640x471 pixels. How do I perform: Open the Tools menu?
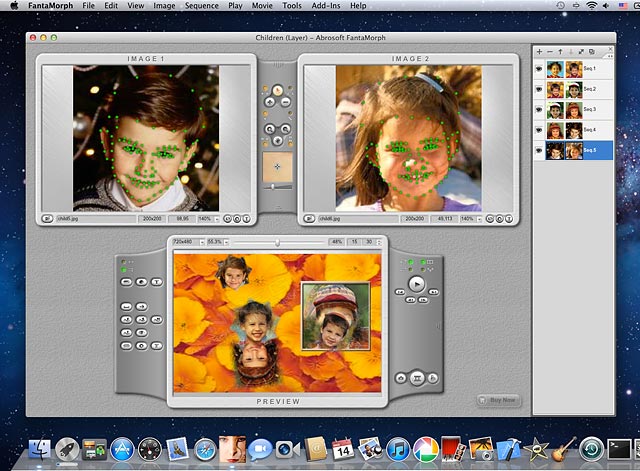pyautogui.click(x=292, y=6)
